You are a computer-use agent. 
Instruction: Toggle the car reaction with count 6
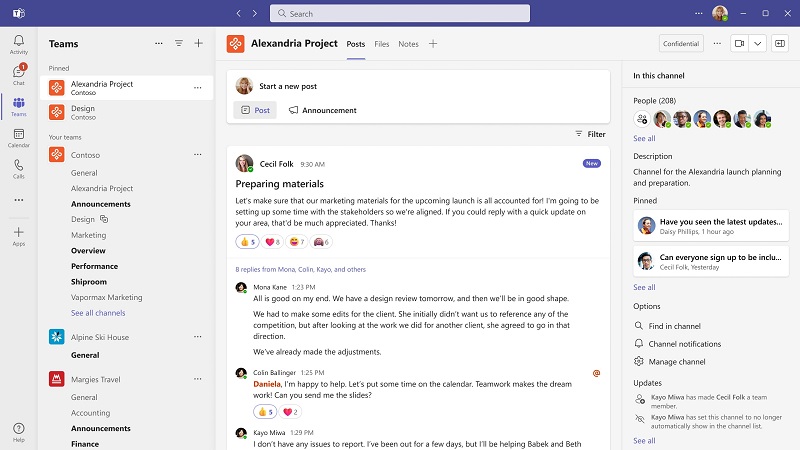point(321,242)
